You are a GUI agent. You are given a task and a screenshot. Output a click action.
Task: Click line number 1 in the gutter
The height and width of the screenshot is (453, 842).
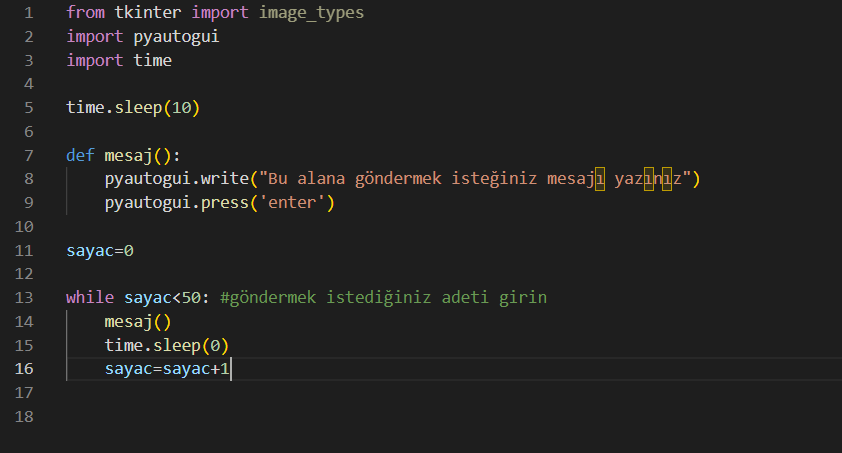coord(29,12)
